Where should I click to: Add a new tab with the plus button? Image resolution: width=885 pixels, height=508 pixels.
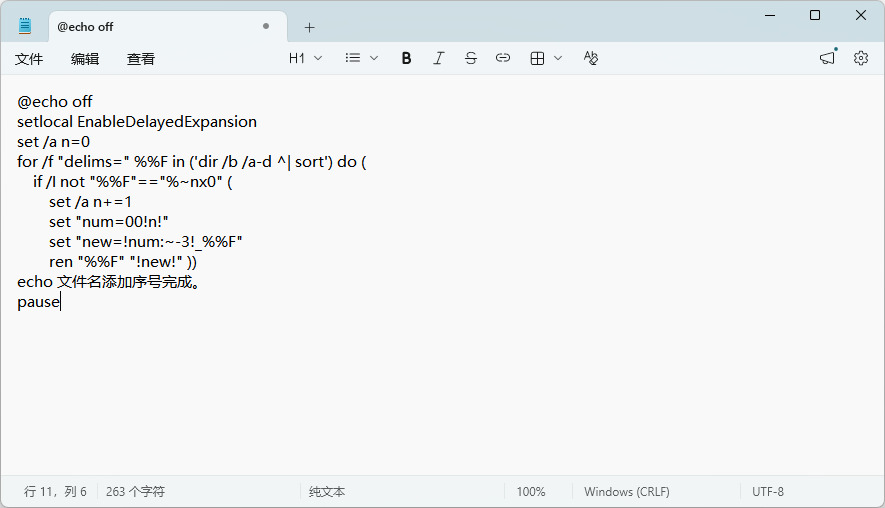pyautogui.click(x=309, y=27)
